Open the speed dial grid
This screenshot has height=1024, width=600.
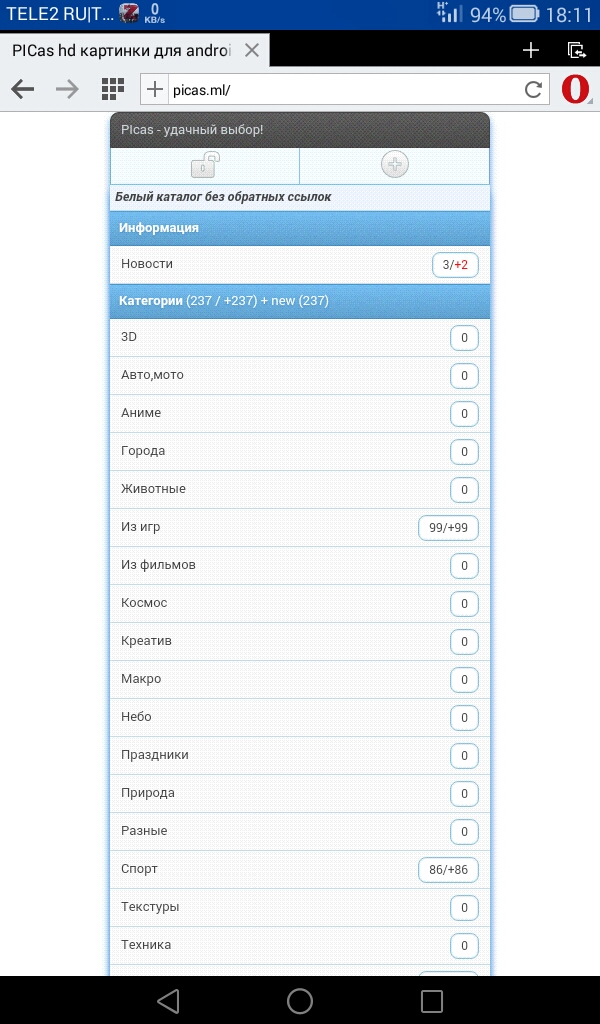112,90
